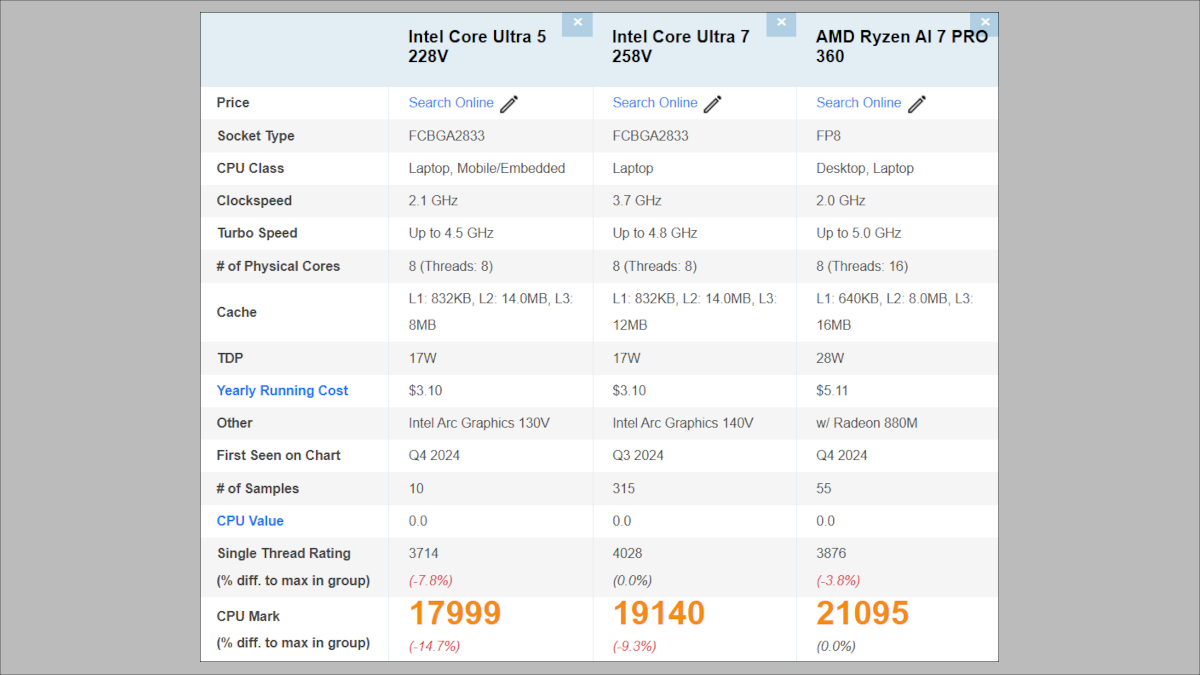Select the $5.11 yearly running cost value
The image size is (1200, 675).
833,391
